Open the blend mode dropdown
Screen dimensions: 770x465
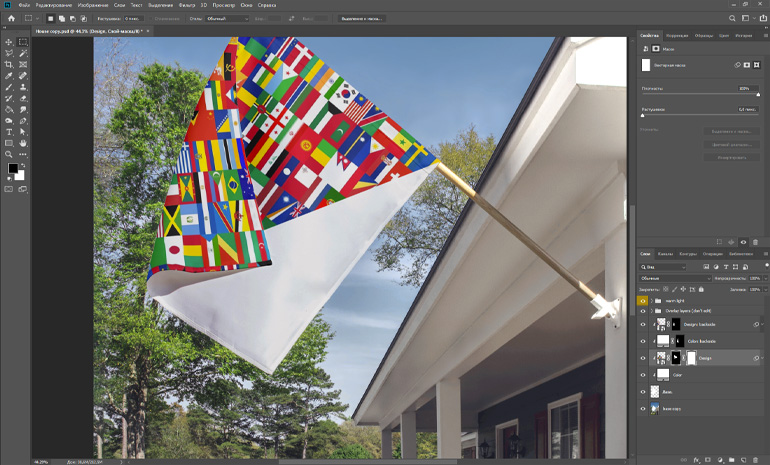[675, 278]
